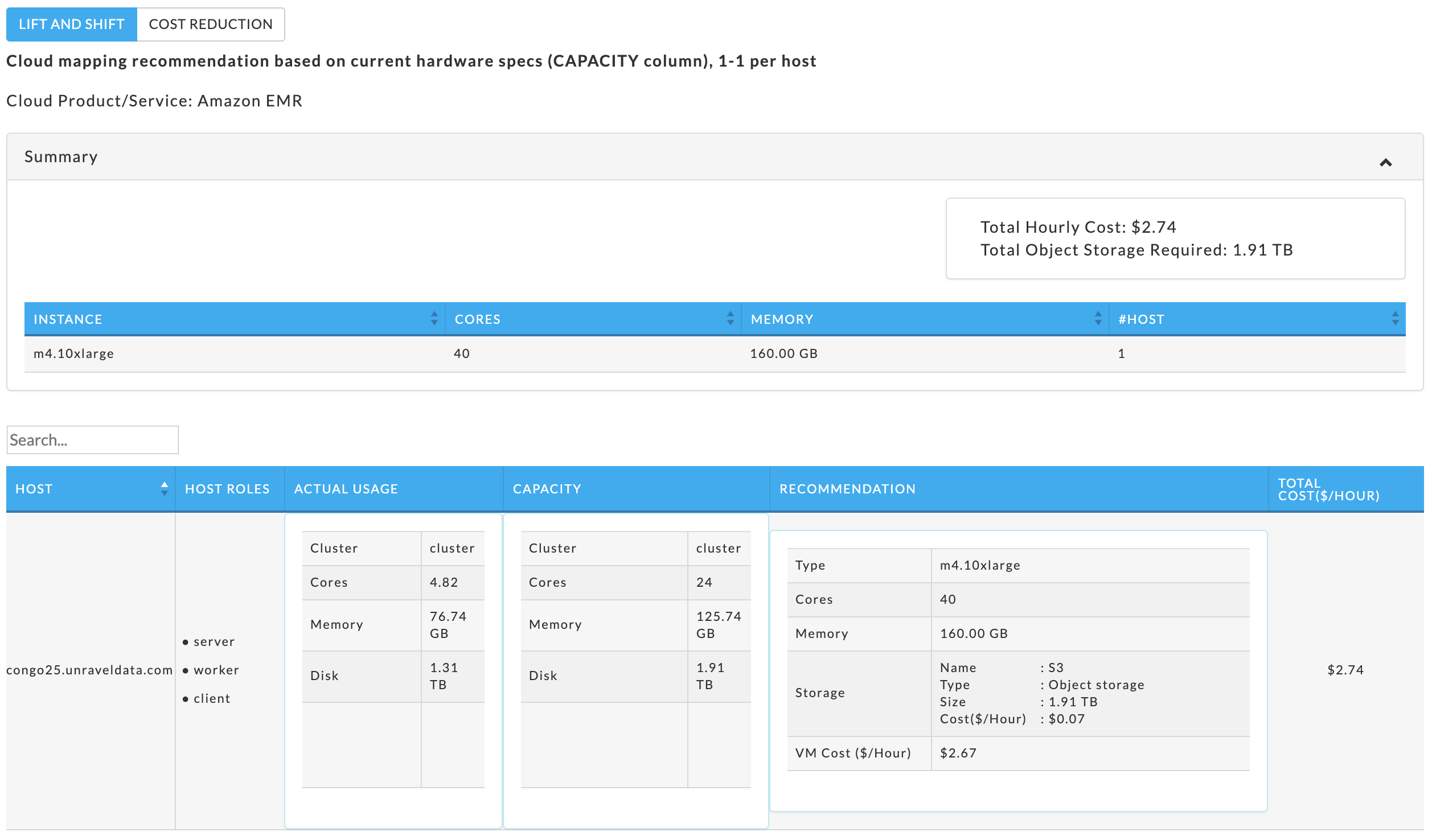Click Total Hourly Cost: $2.74 text

coord(1078,227)
